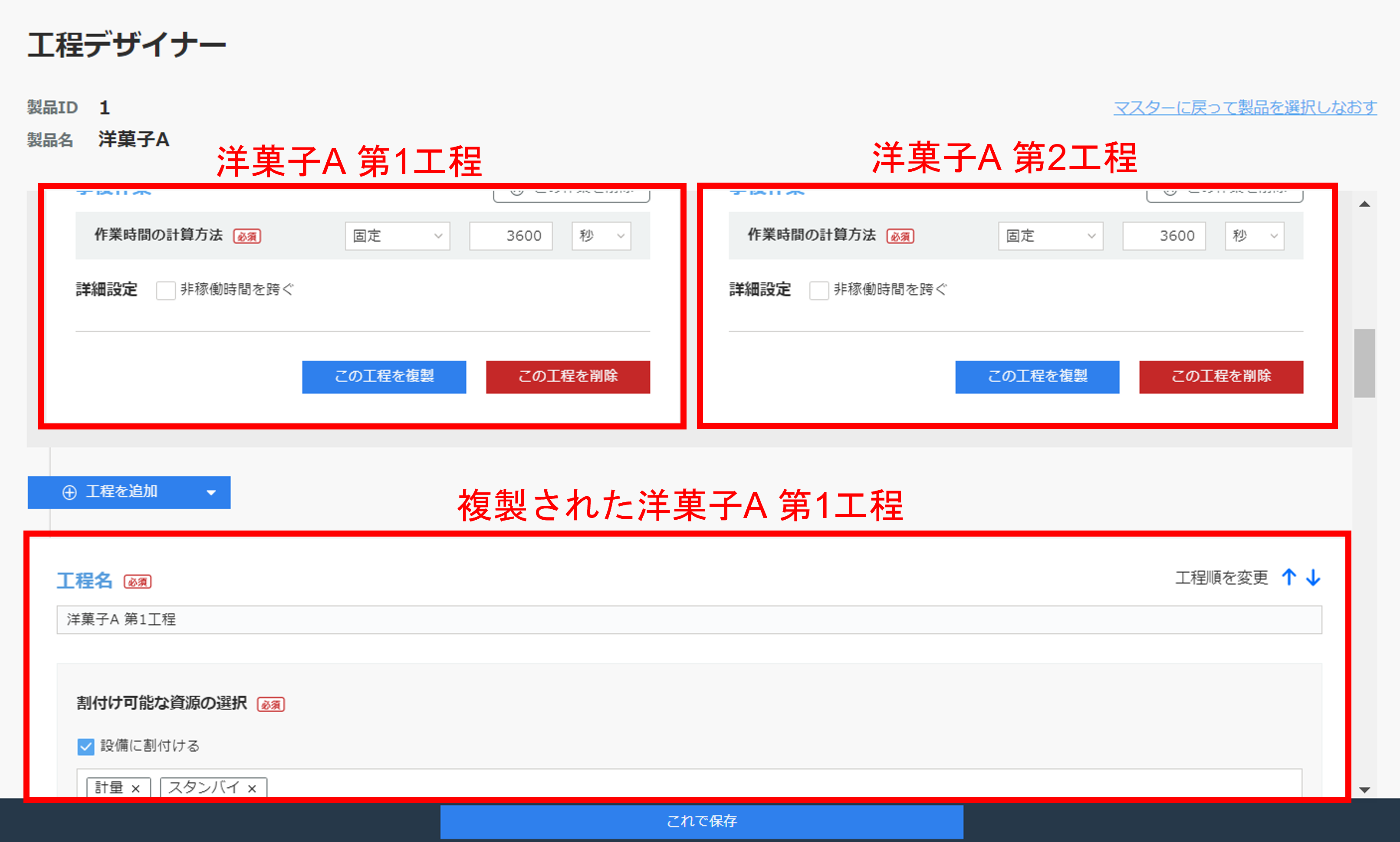This screenshot has height=842, width=1400.
Task: Click 3600 time input in 第1工程 panel
Action: point(511,236)
